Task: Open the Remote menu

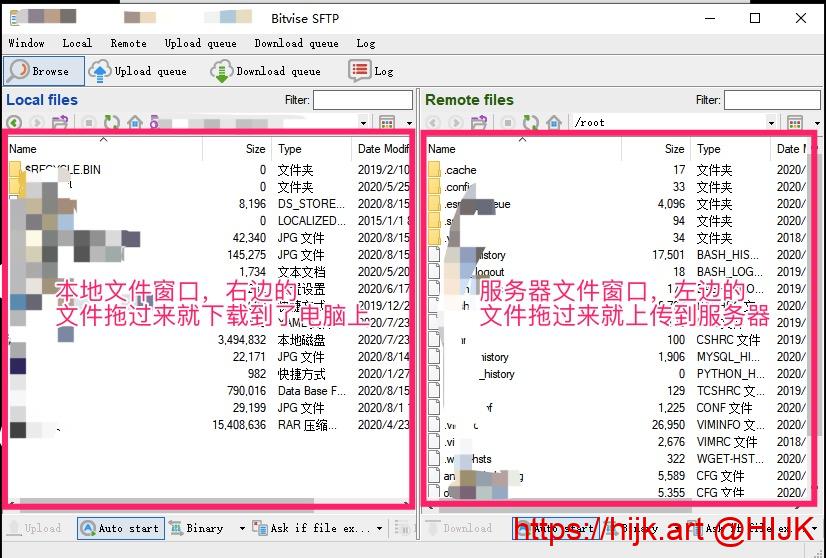Action: (x=128, y=43)
